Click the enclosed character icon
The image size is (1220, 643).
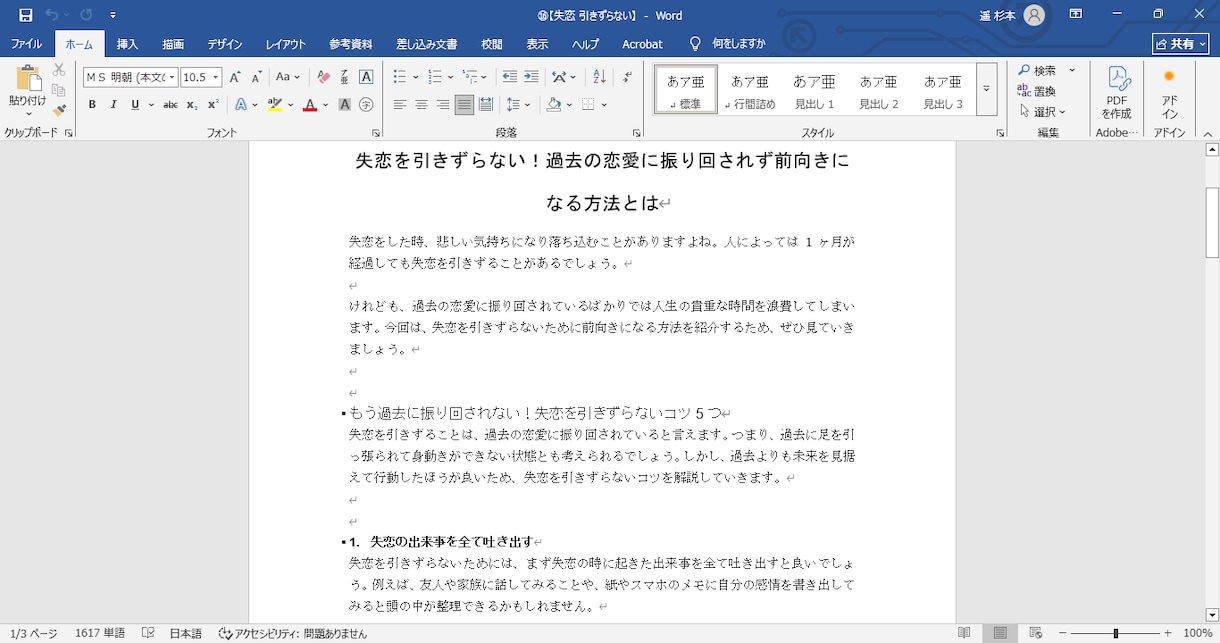click(x=366, y=104)
